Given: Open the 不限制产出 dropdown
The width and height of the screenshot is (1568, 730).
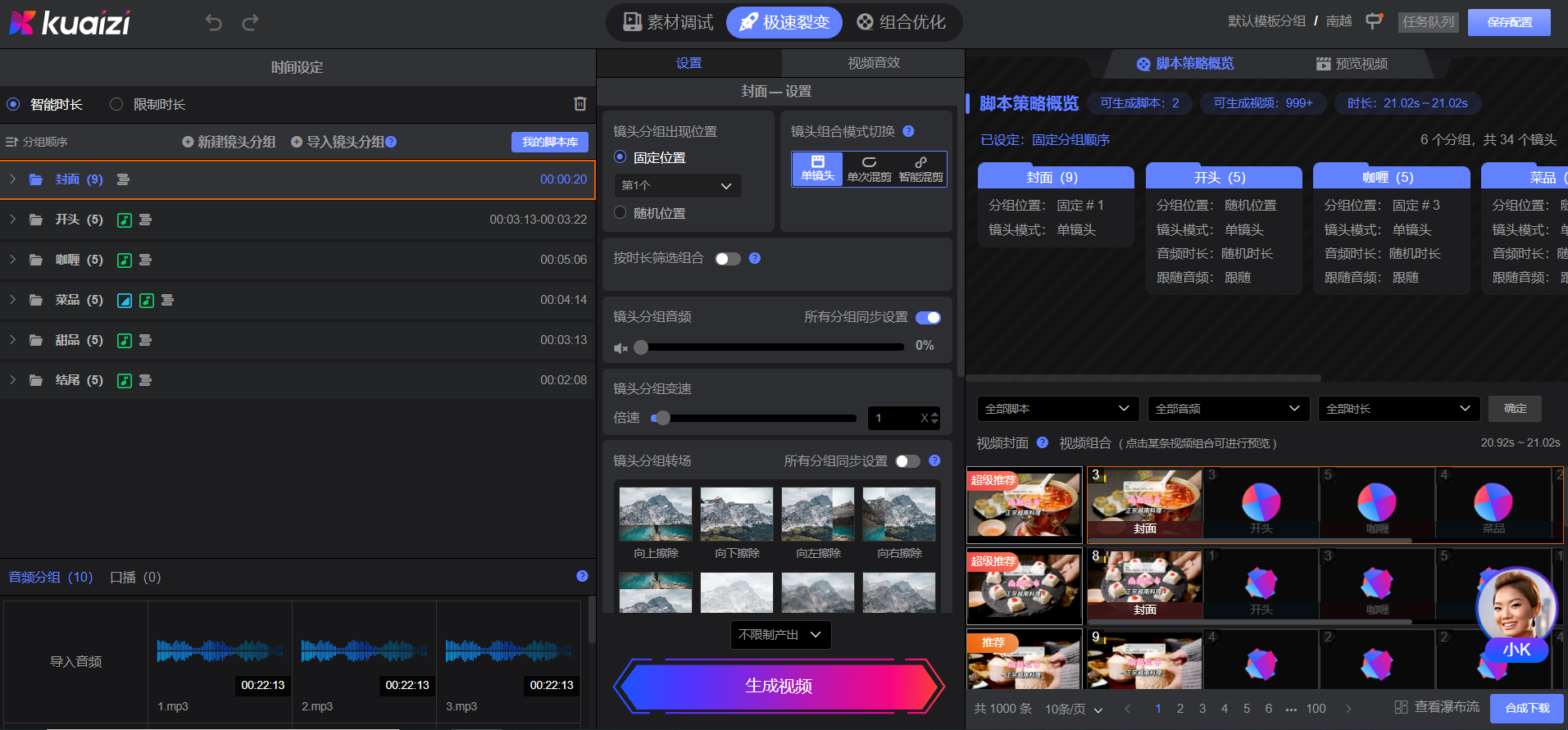Looking at the screenshot, I should (780, 635).
